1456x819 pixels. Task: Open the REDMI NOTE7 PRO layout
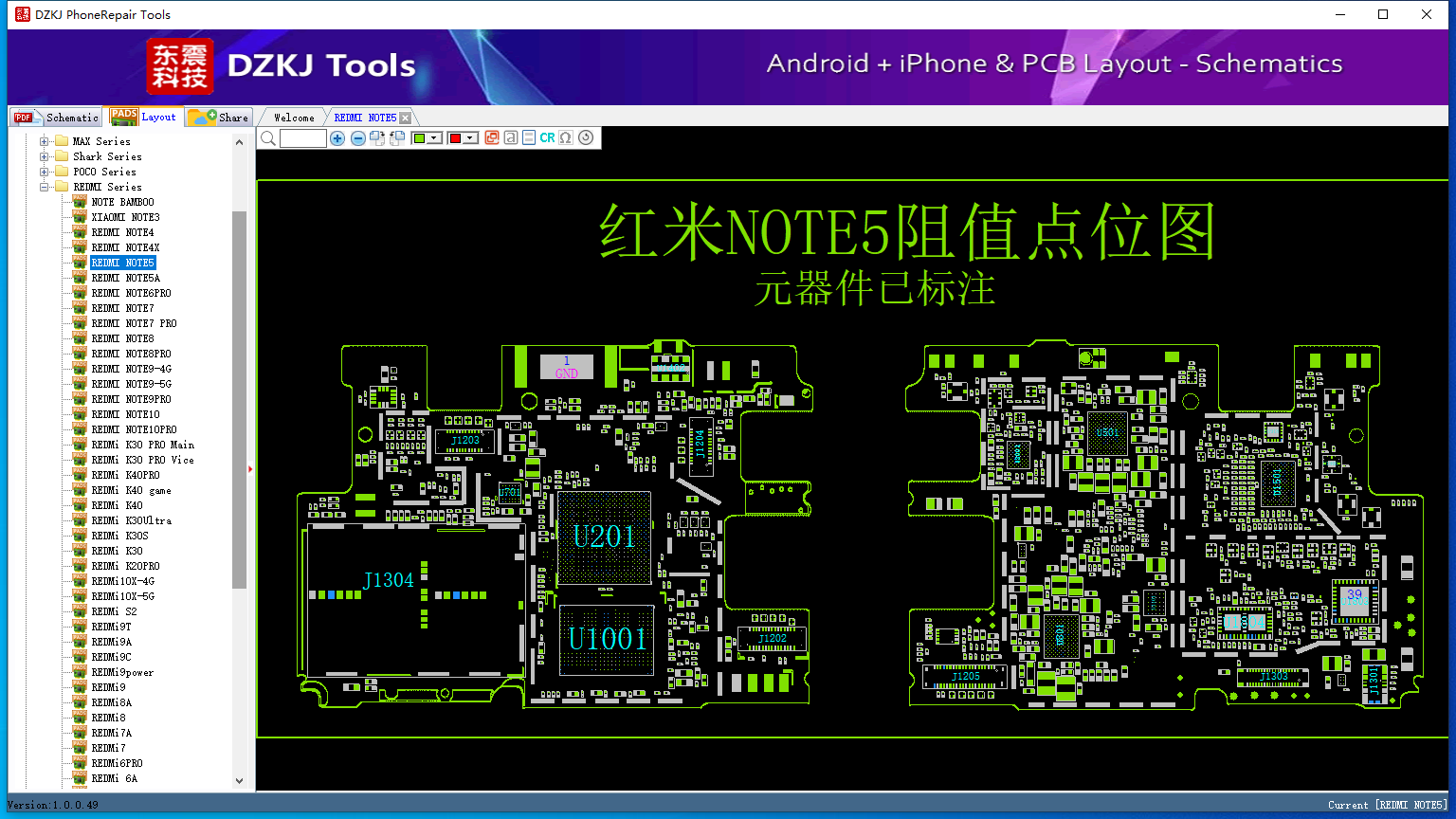point(134,323)
